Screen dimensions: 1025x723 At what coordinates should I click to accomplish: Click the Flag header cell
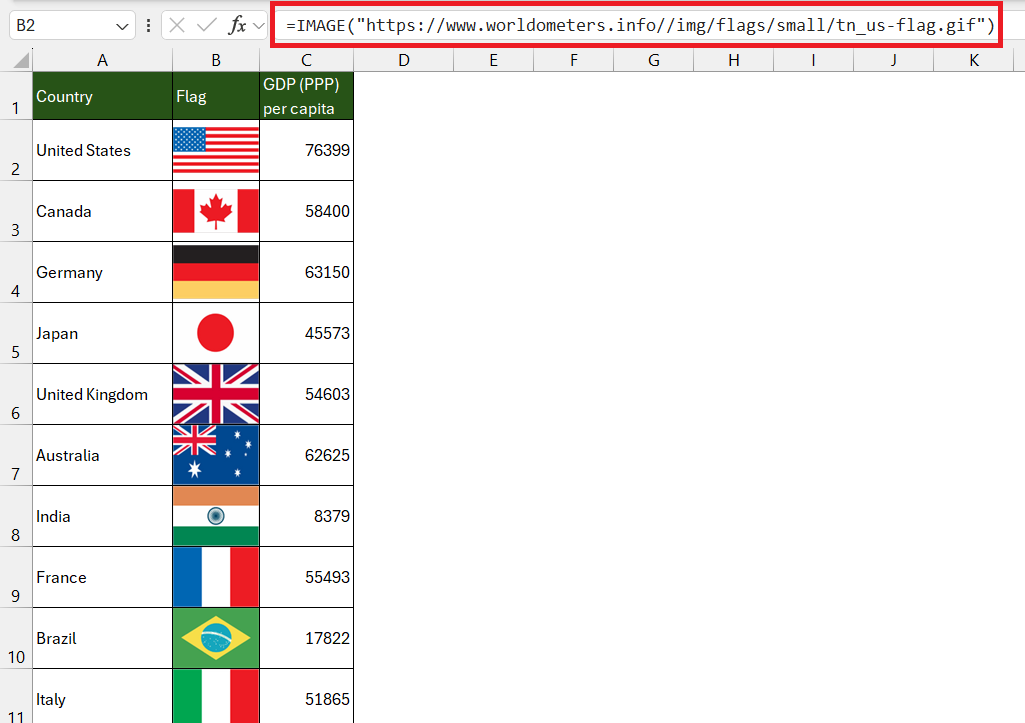click(216, 96)
